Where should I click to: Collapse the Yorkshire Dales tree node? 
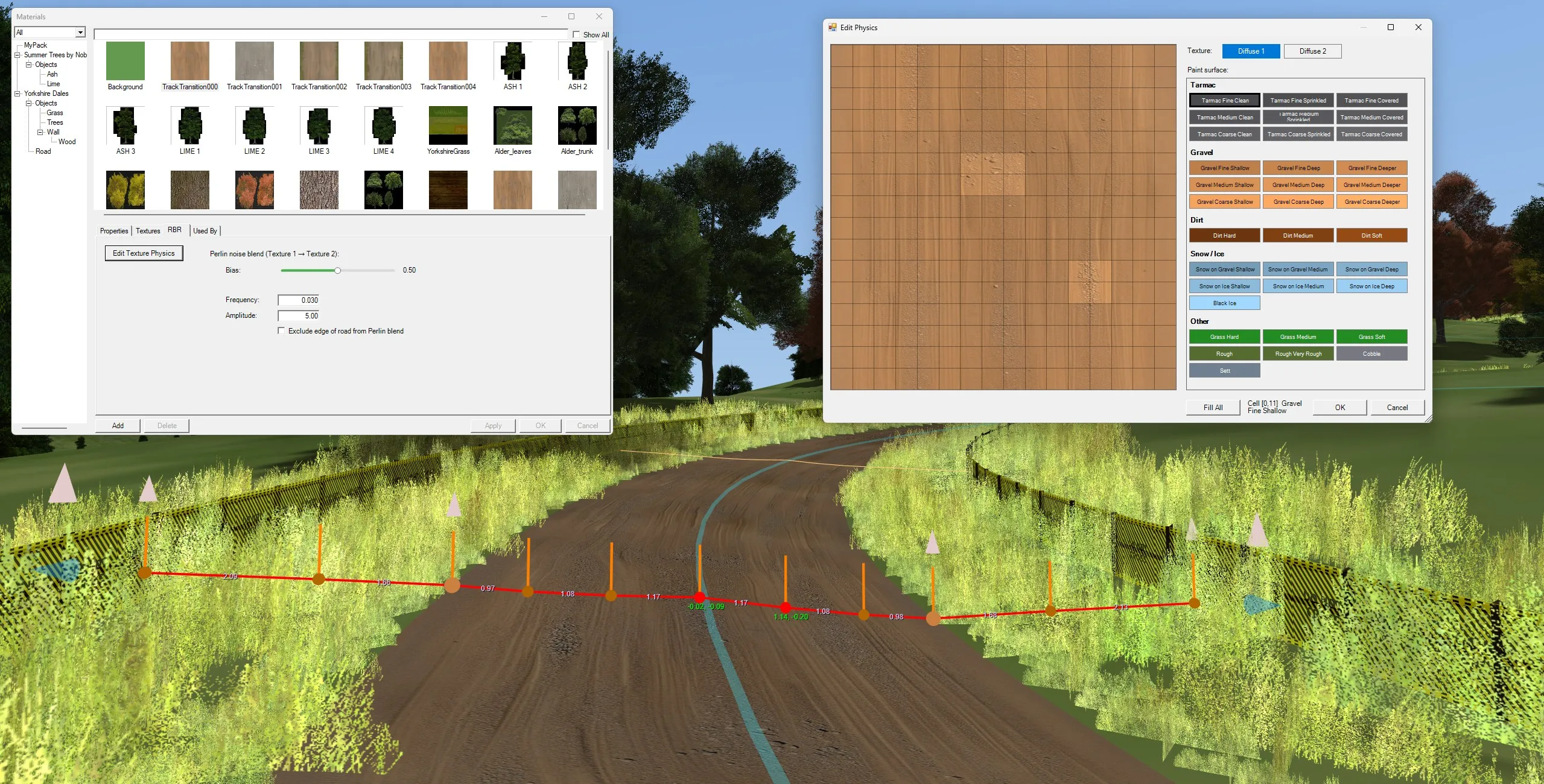click(17, 93)
